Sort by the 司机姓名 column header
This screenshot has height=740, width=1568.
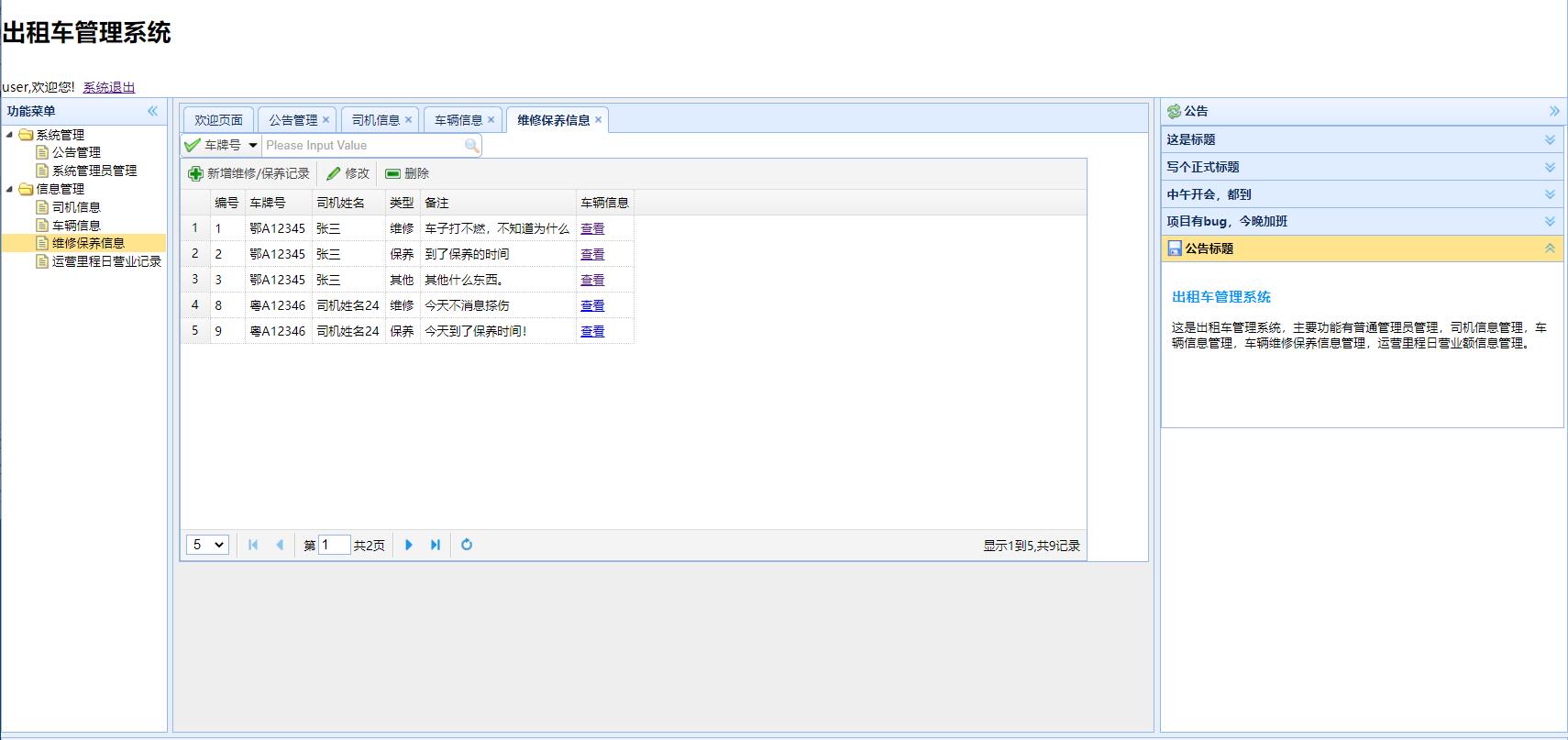pyautogui.click(x=348, y=203)
